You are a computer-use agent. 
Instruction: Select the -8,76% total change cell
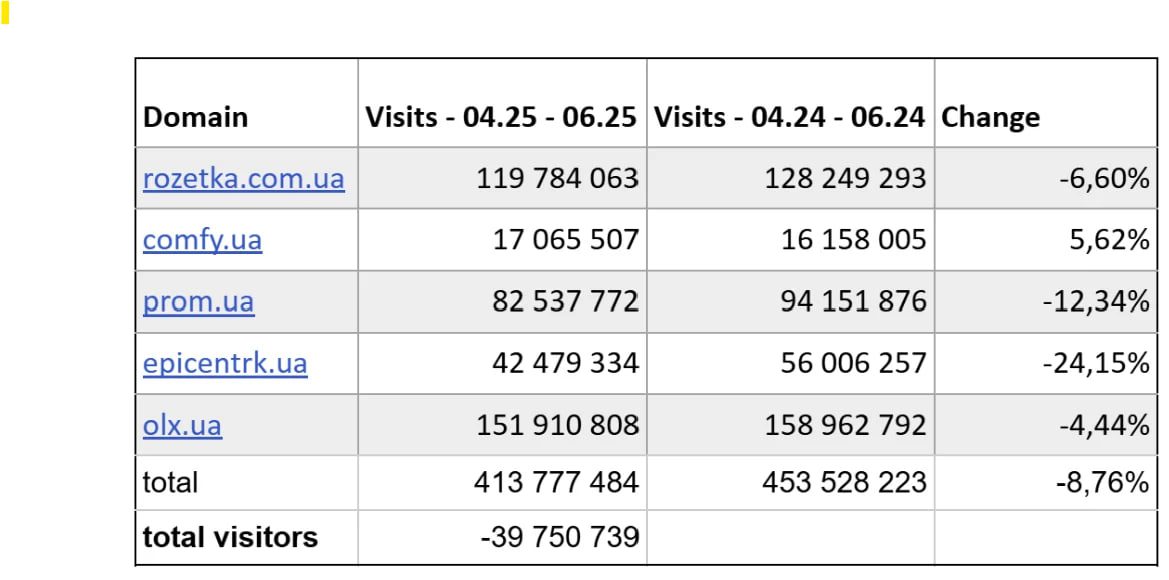point(1102,483)
